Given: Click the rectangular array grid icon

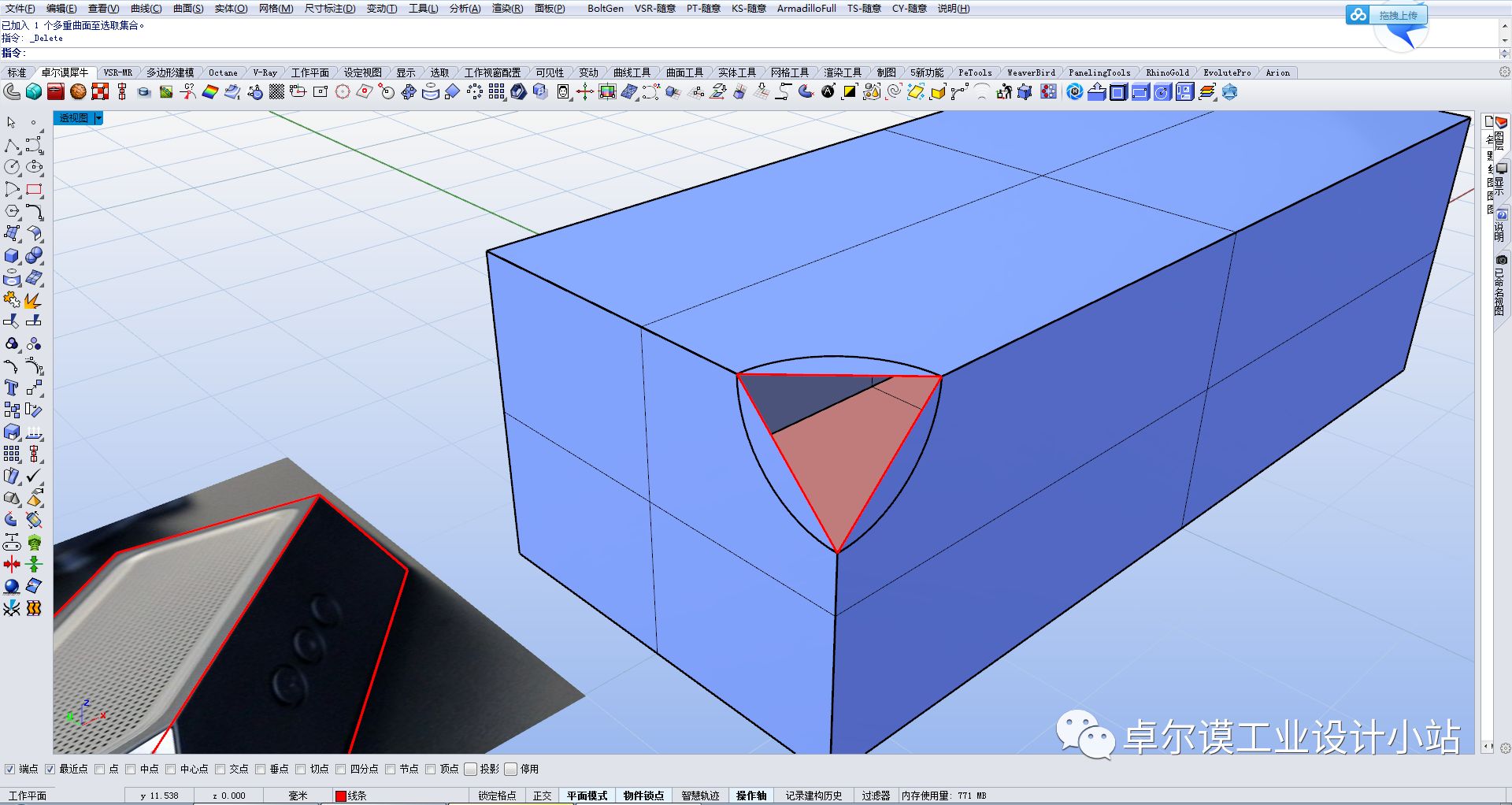Looking at the screenshot, I should coord(497,92).
